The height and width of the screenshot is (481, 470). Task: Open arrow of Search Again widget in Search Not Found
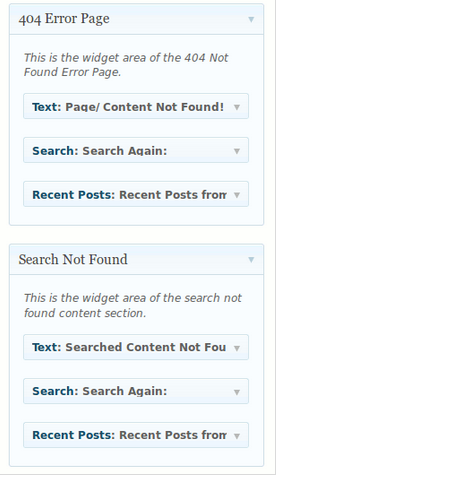click(237, 392)
